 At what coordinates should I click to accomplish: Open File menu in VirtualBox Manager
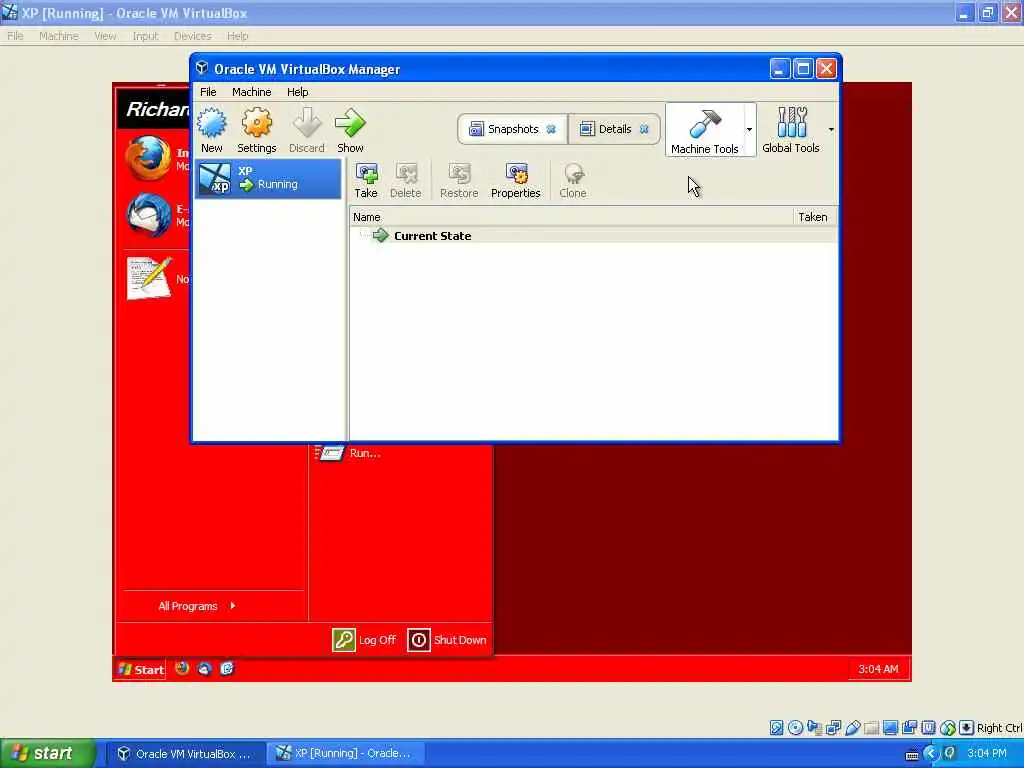[208, 92]
